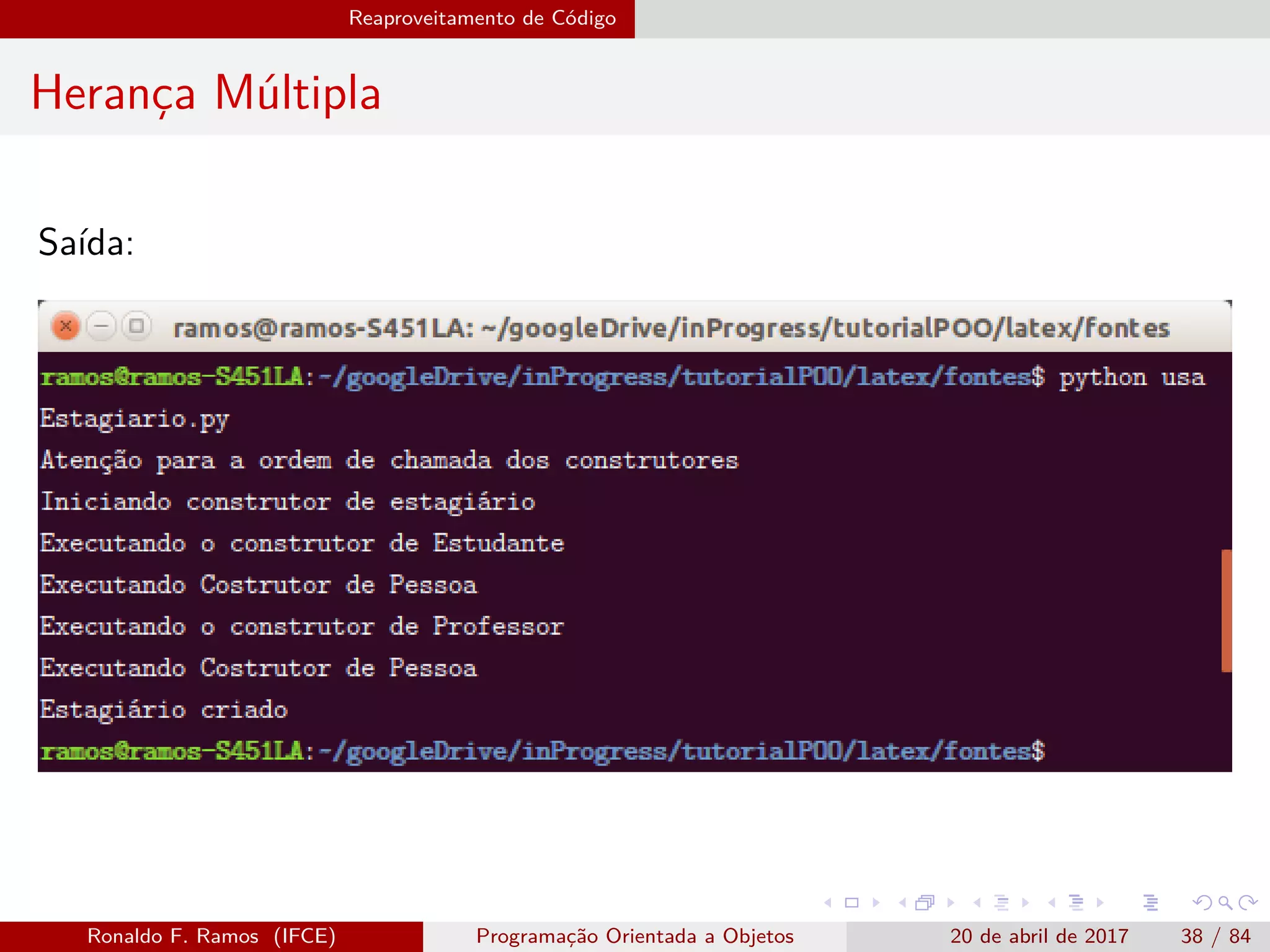Click the go-back curved arrow icon

coord(1202,903)
